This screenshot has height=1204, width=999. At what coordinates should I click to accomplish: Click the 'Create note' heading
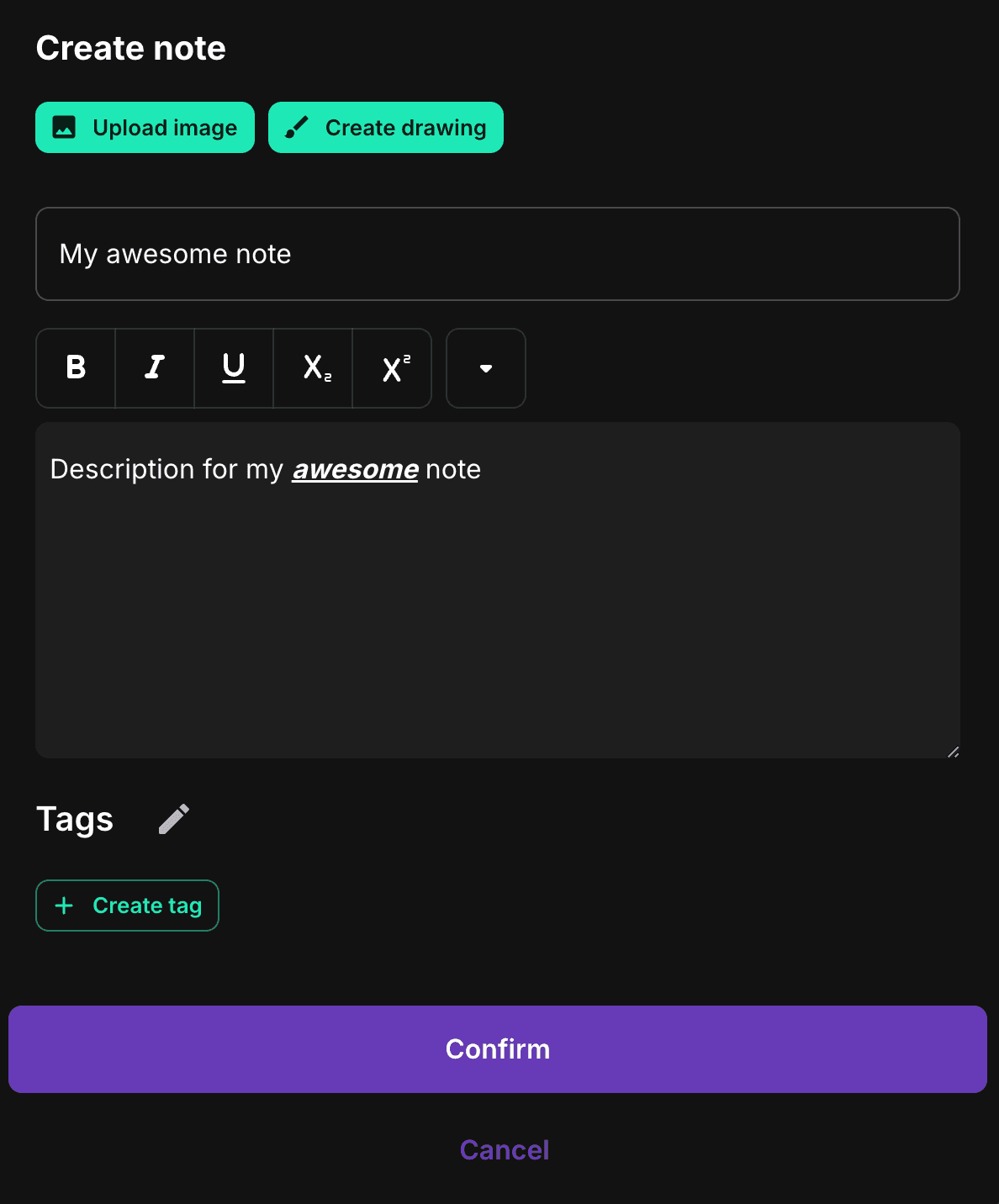(131, 48)
